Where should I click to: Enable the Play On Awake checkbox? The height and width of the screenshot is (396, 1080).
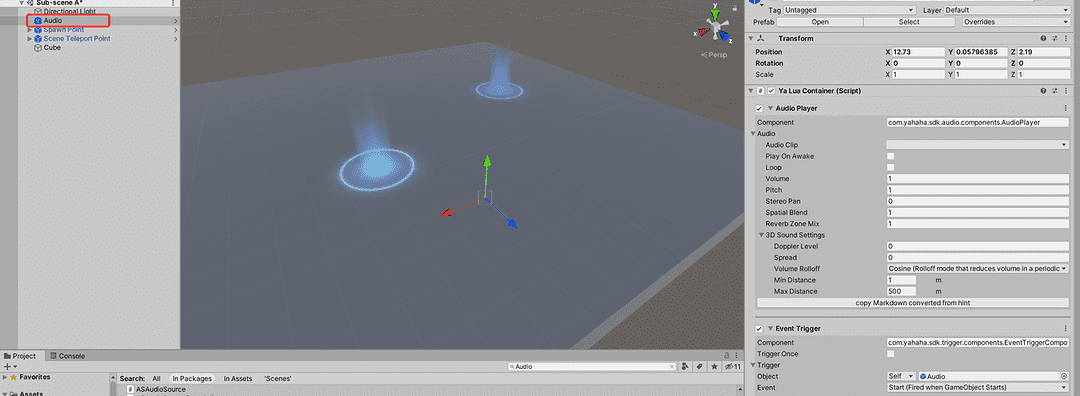891,156
